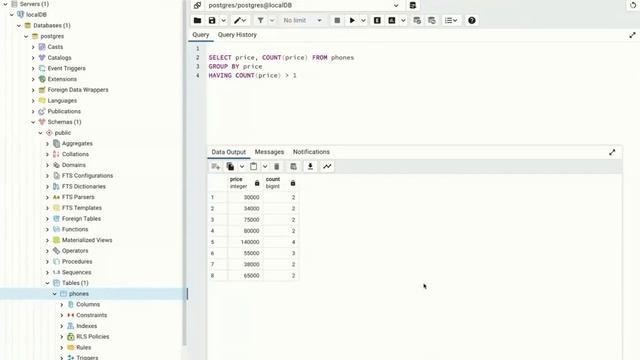Click the price column header
640x360 pixels.
pyautogui.click(x=245, y=182)
